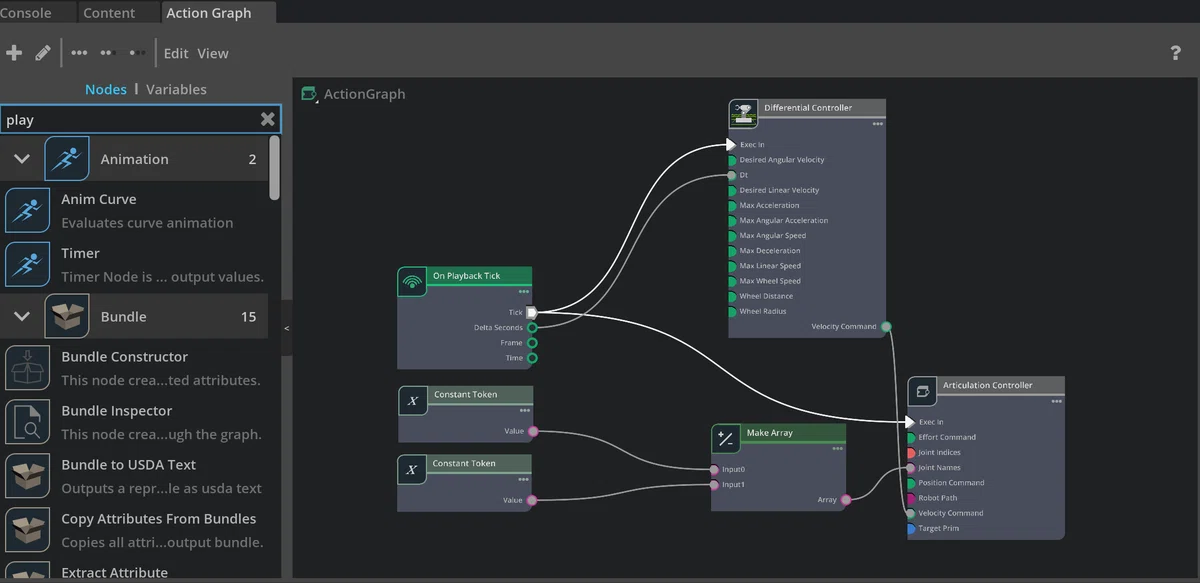Screen dimensions: 1200x583
Task: Select the Bundle to USDA Text icon
Action: pyautogui.click(x=28, y=475)
